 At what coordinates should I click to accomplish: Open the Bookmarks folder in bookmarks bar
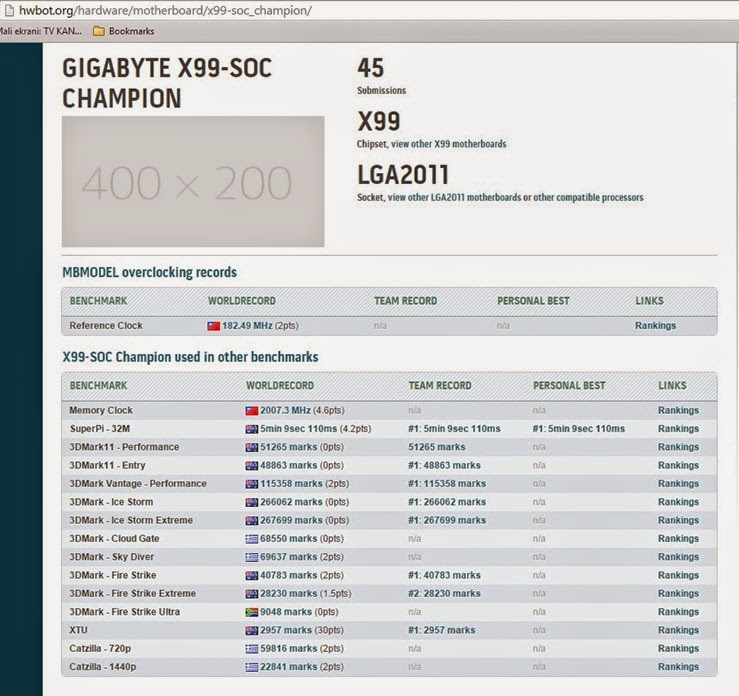[124, 31]
